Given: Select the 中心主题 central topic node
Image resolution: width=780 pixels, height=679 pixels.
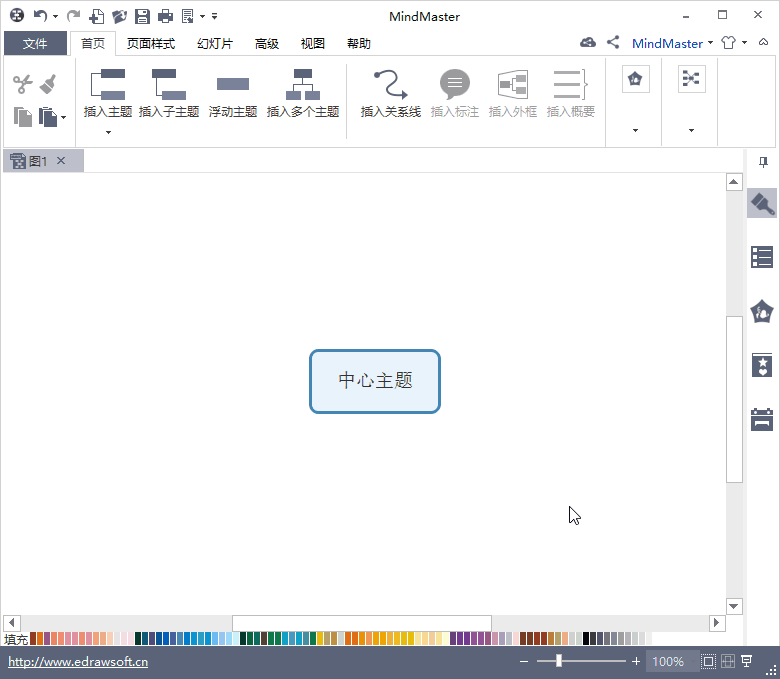Looking at the screenshot, I should click(375, 381).
